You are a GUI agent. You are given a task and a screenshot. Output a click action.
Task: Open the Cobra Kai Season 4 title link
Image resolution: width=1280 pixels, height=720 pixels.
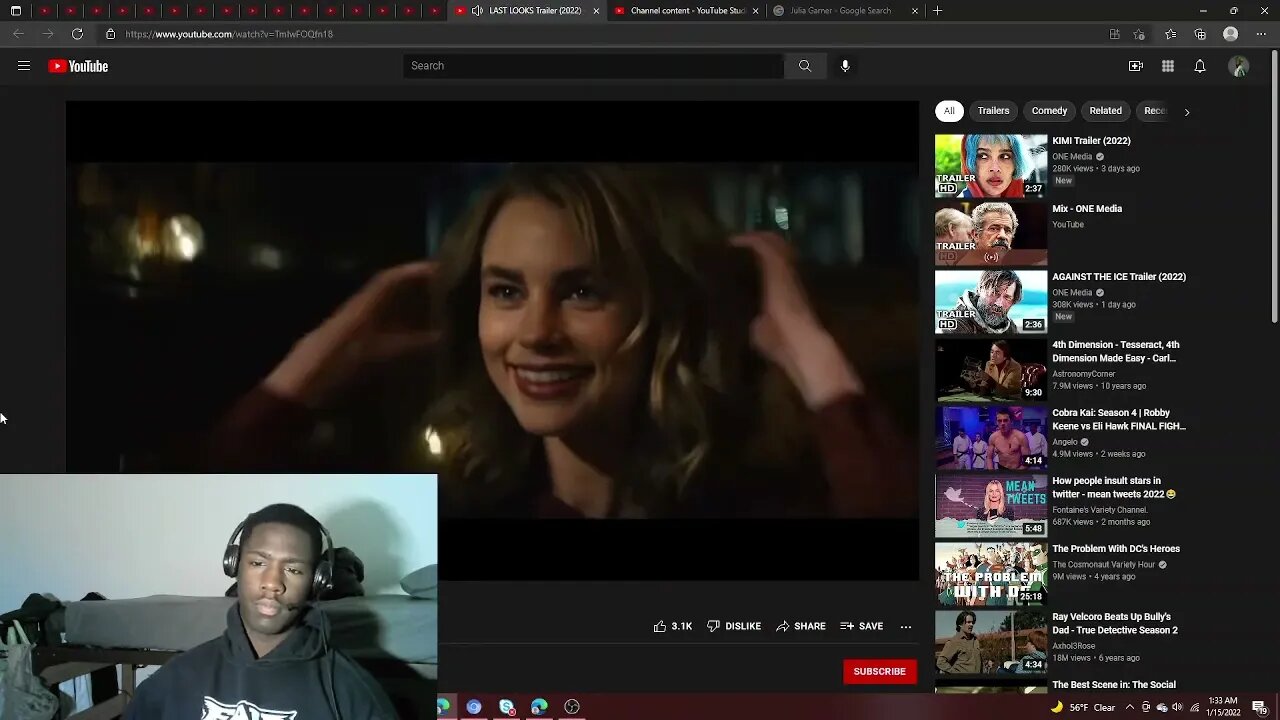pyautogui.click(x=1119, y=419)
